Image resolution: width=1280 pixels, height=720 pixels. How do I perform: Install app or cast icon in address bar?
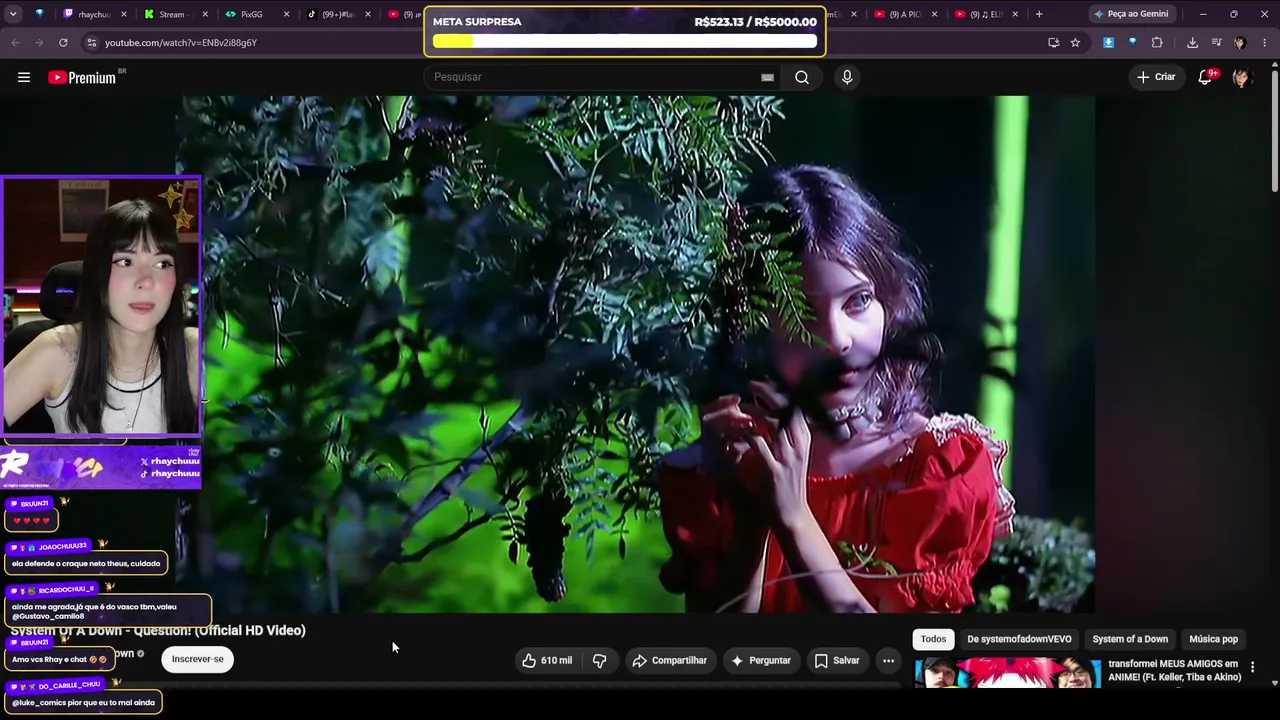point(1053,42)
